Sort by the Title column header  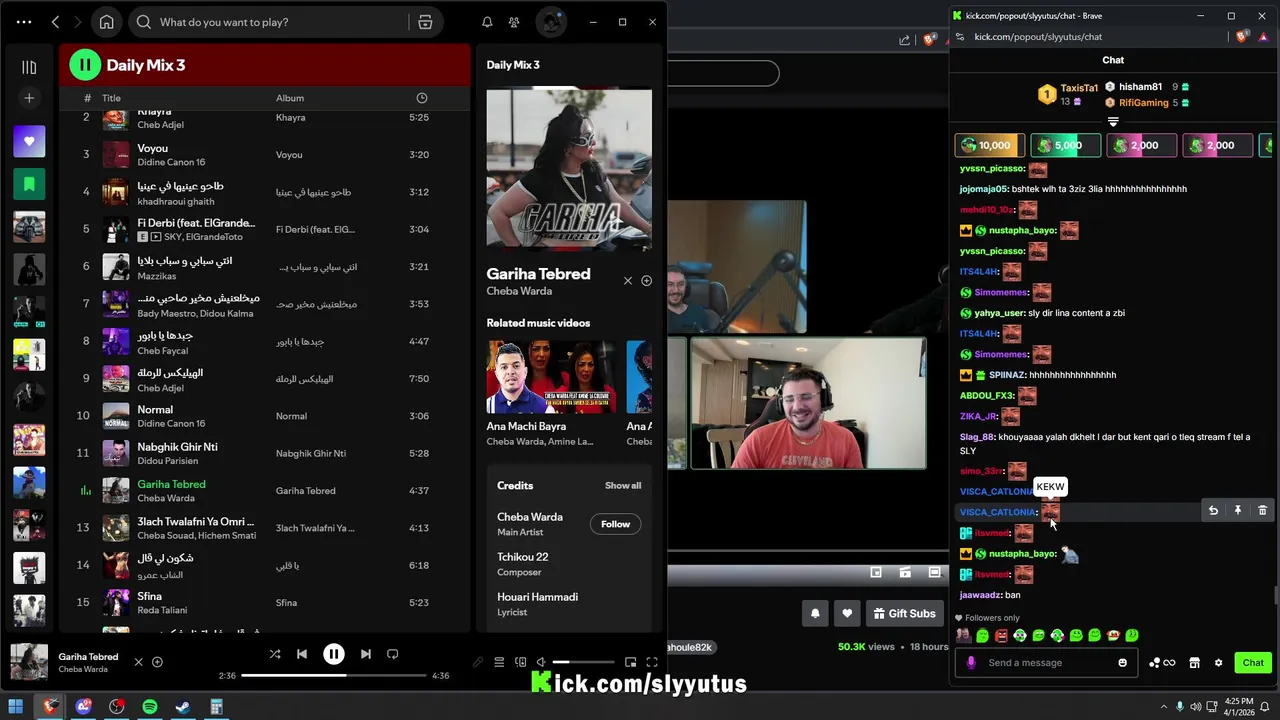click(x=111, y=98)
